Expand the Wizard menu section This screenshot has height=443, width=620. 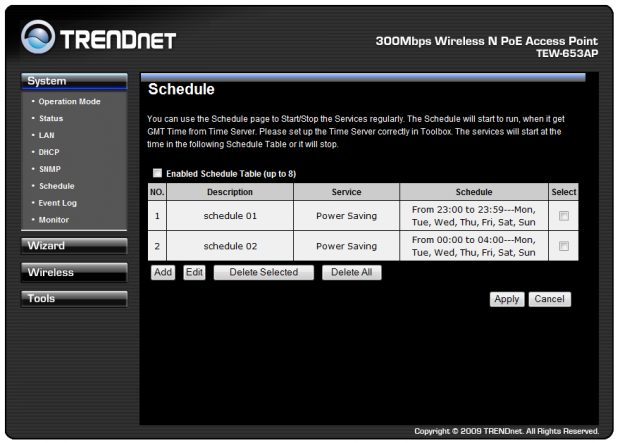click(x=74, y=246)
